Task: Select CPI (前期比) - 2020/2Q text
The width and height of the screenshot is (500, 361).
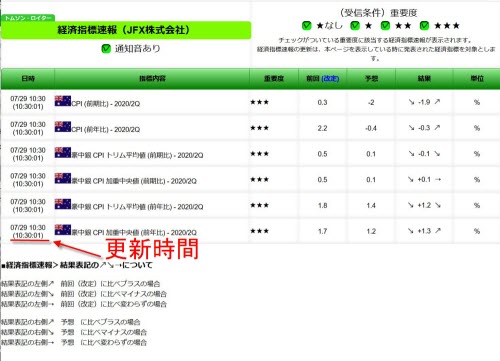Action: 106,104
